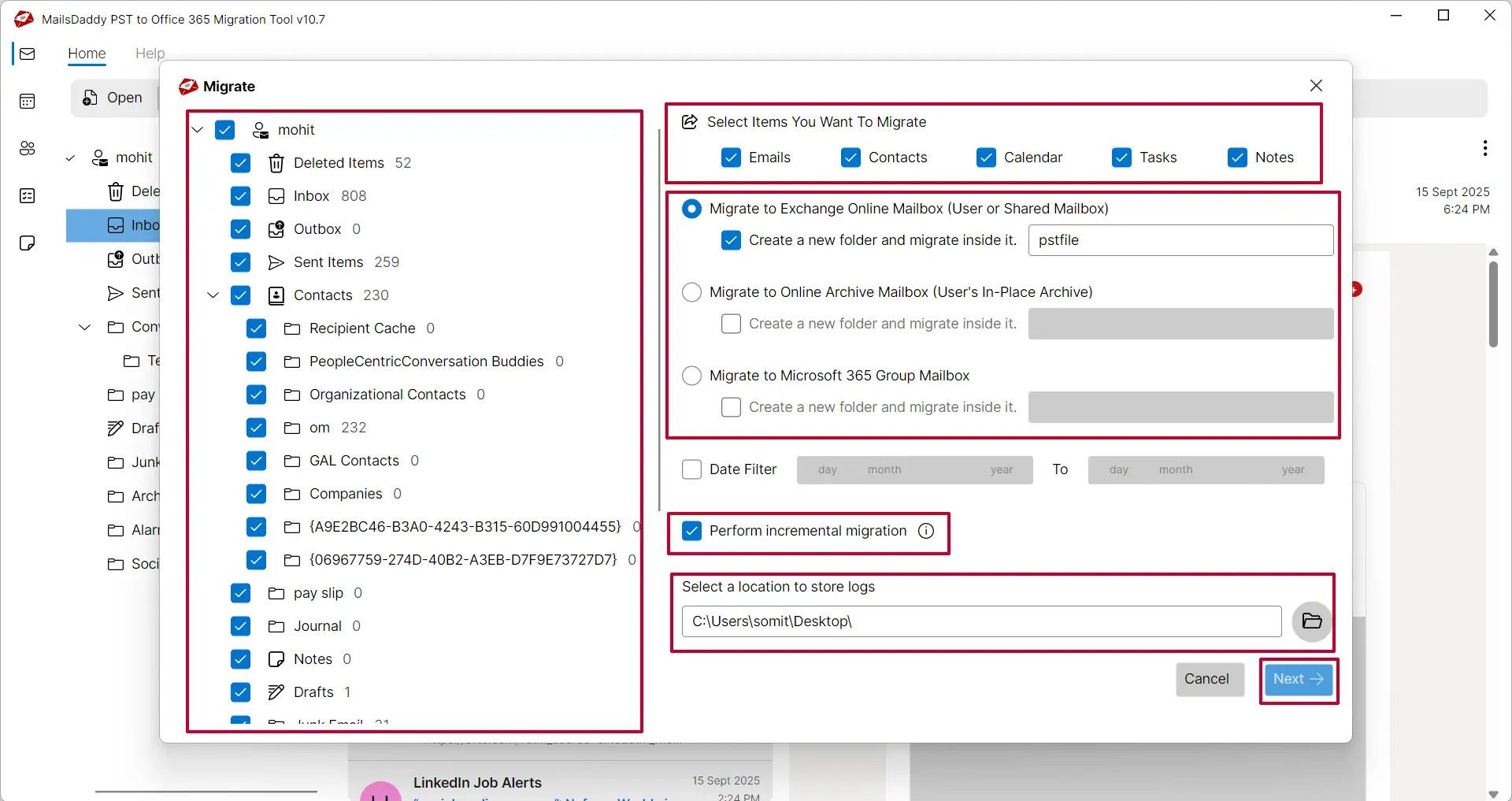Uncheck the Sent Items folder checkbox

241,262
